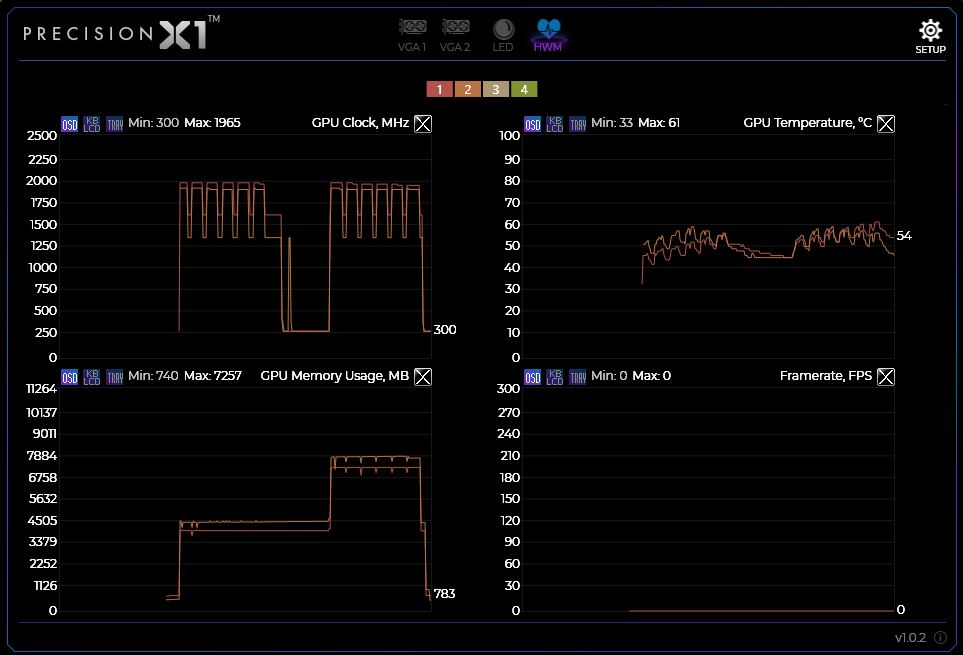Click the Min: 740 memory value
Image resolution: width=963 pixels, height=655 pixels.
click(154, 376)
